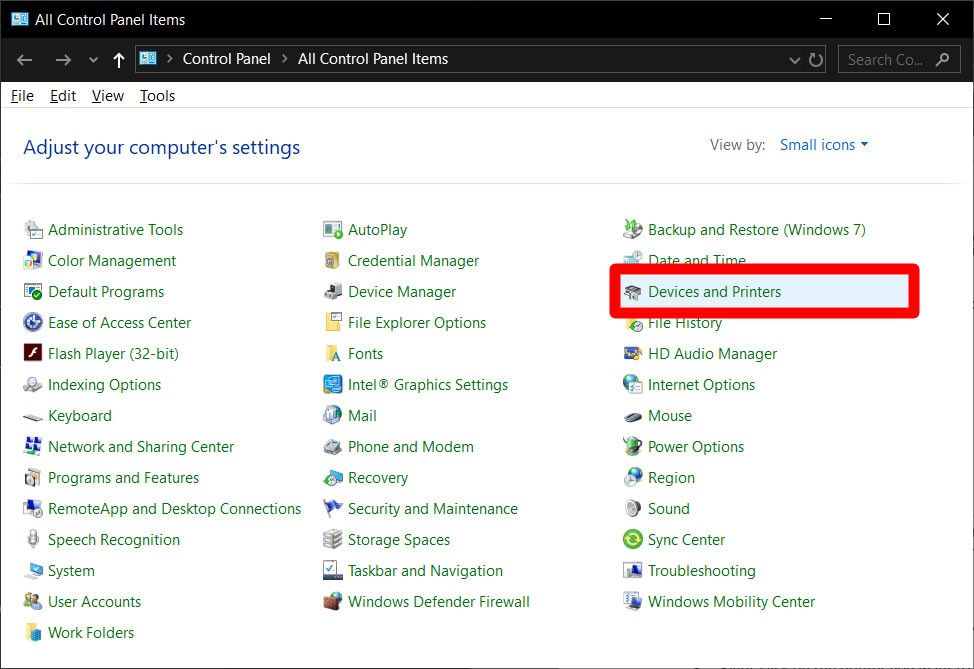This screenshot has width=974, height=669.
Task: Click the refresh button in address bar
Action: [816, 60]
